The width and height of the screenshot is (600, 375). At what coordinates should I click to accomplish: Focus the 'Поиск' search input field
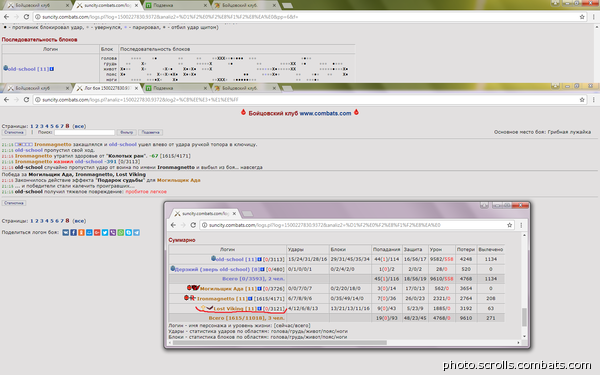[x=85, y=132]
